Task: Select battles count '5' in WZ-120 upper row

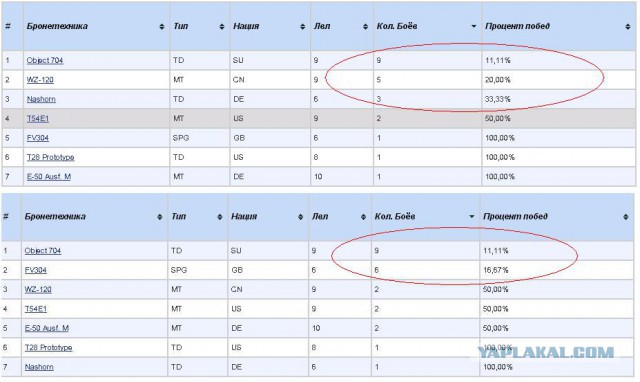Action: pos(379,80)
